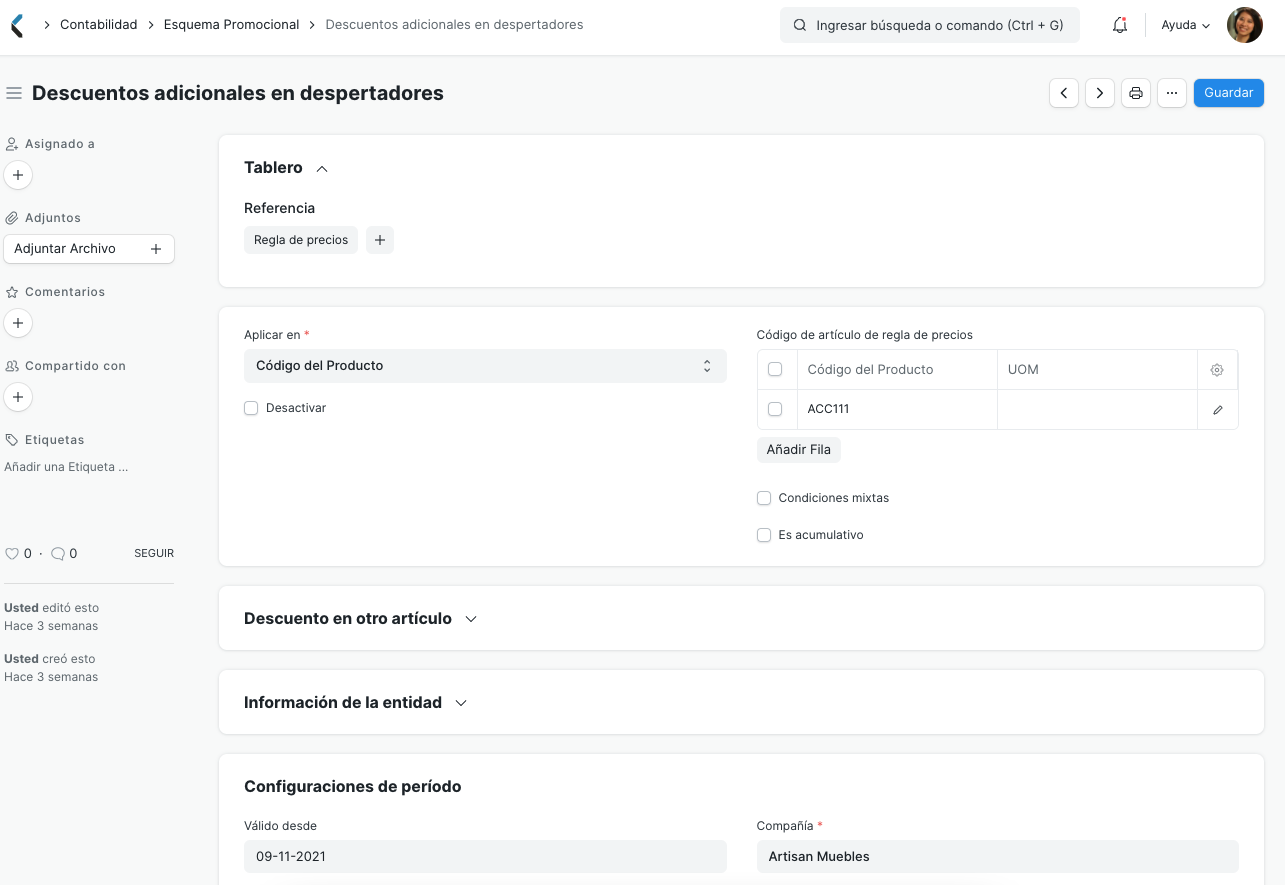
Task: Like the document heart icon
Action: 12,553
